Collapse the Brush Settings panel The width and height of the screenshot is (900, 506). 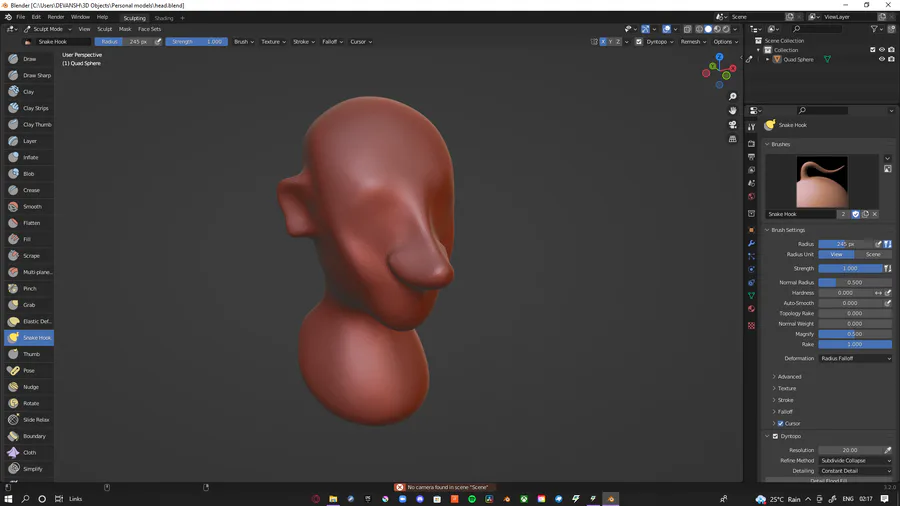pyautogui.click(x=788, y=230)
